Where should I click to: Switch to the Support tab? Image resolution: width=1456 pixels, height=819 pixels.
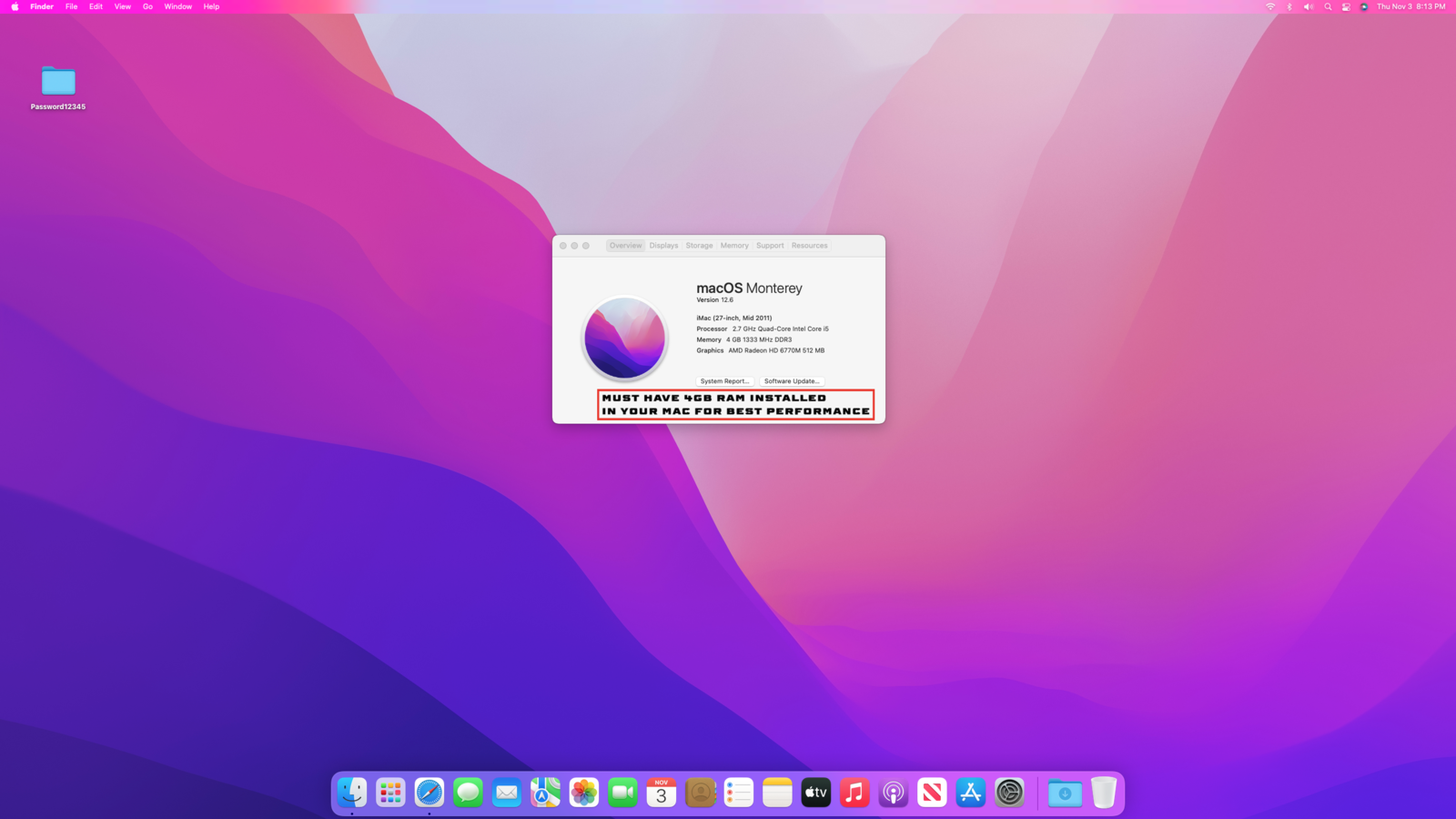tap(770, 246)
